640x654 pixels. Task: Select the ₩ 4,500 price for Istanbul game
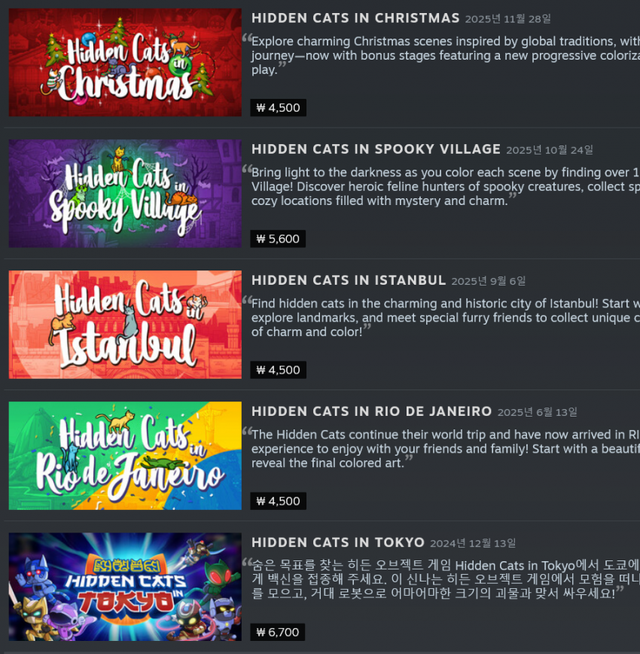[x=278, y=370]
